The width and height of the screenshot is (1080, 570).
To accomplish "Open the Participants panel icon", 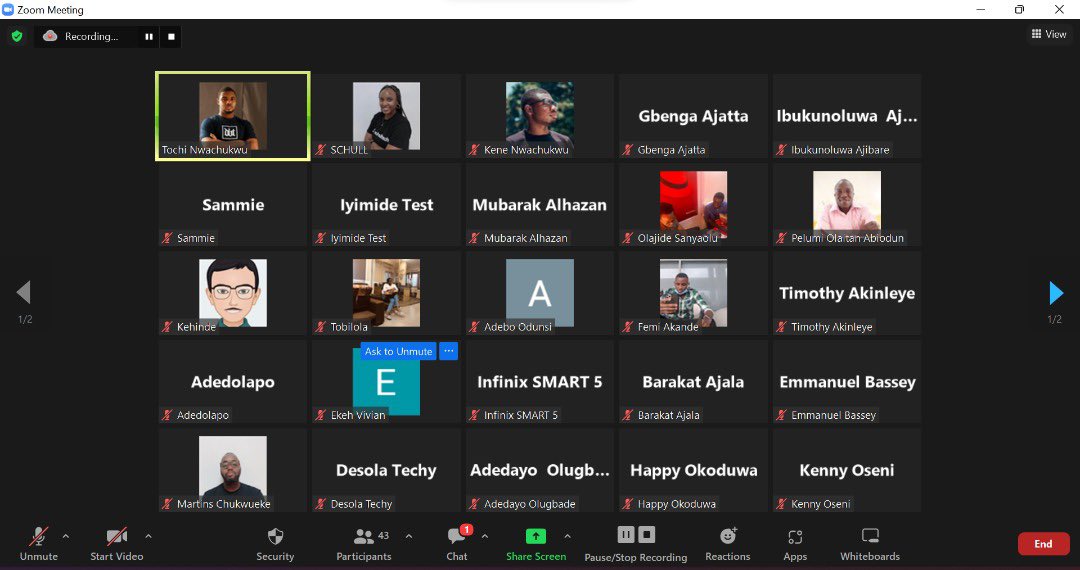I will tap(364, 536).
